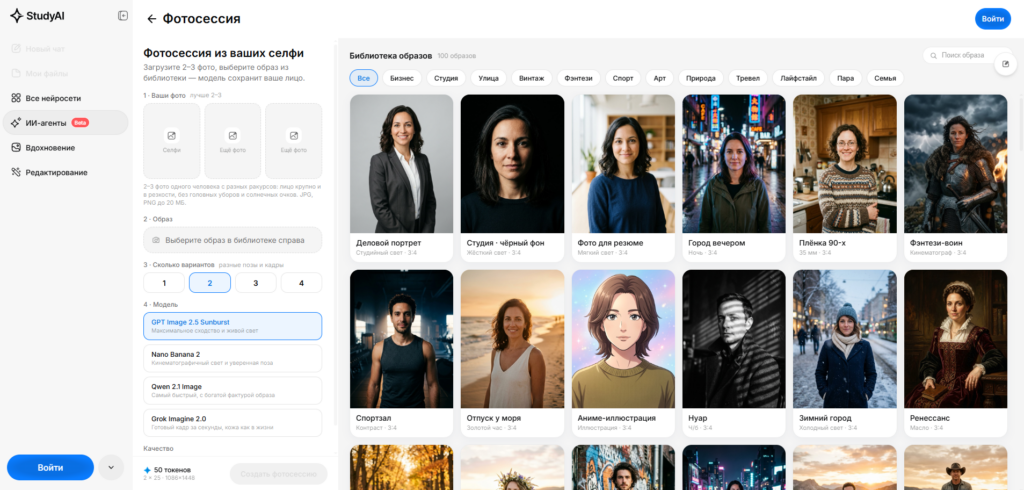This screenshot has width=1024, height=490.
Task: Pick the Спортзал thumbnail
Action: click(402, 339)
